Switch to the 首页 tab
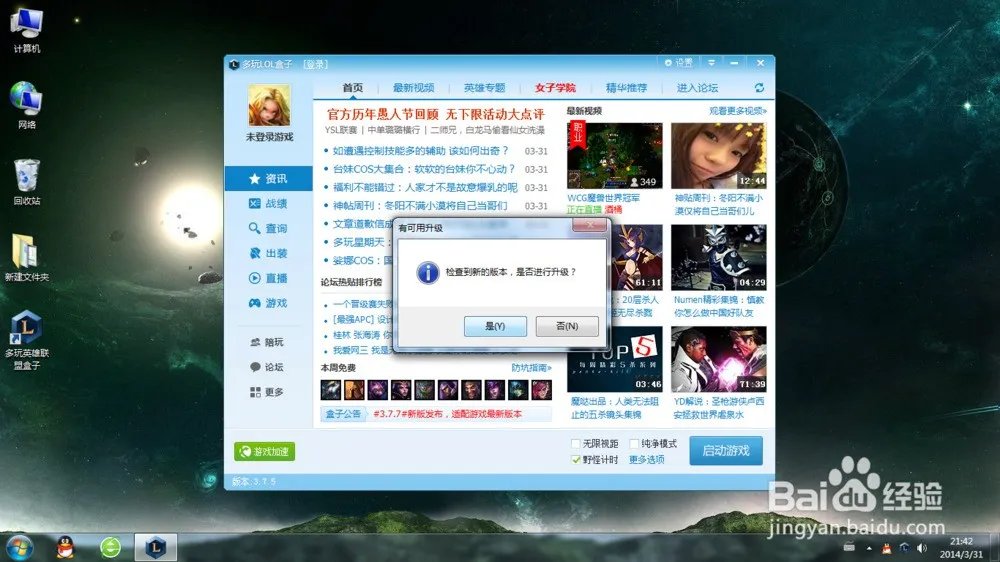 point(353,88)
